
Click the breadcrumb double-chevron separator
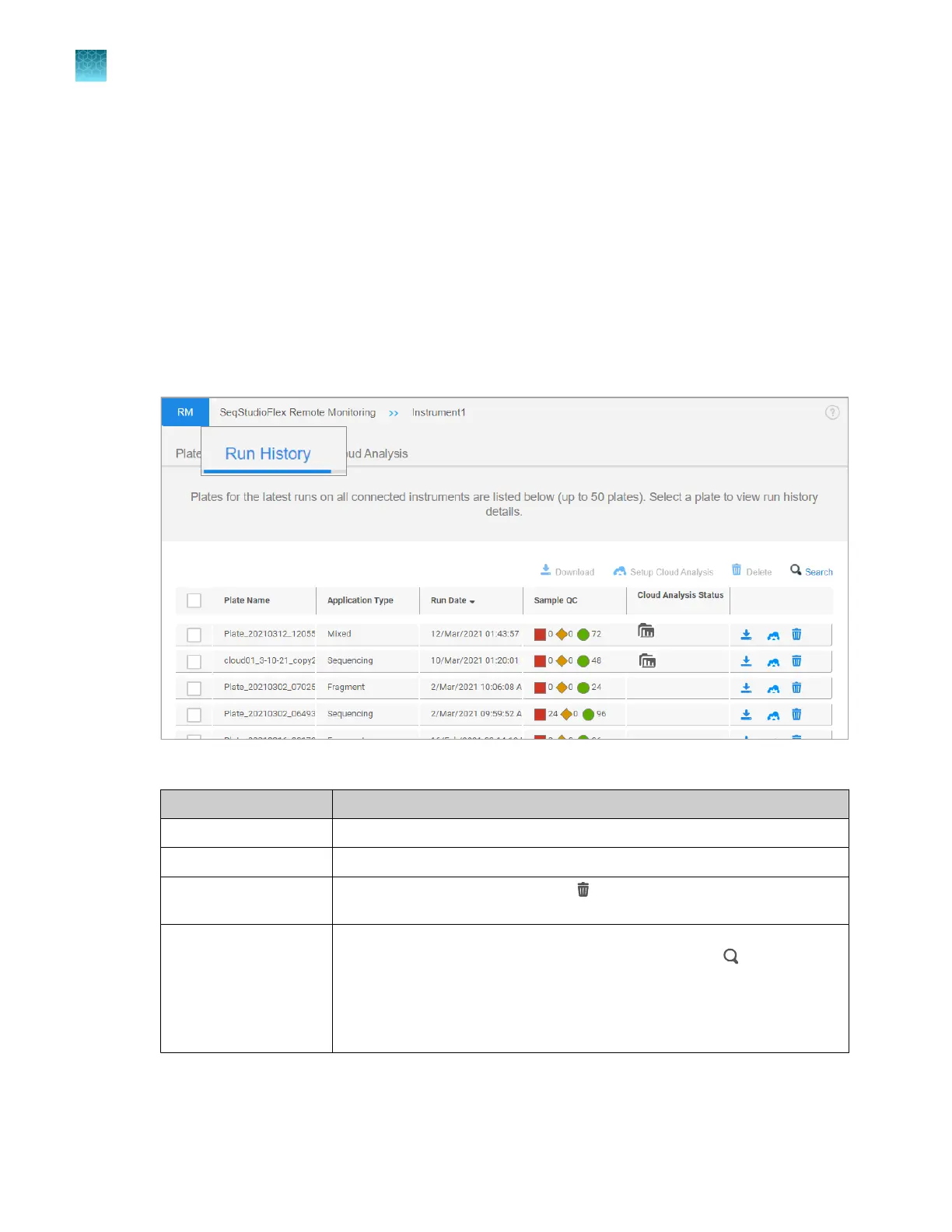pos(394,413)
